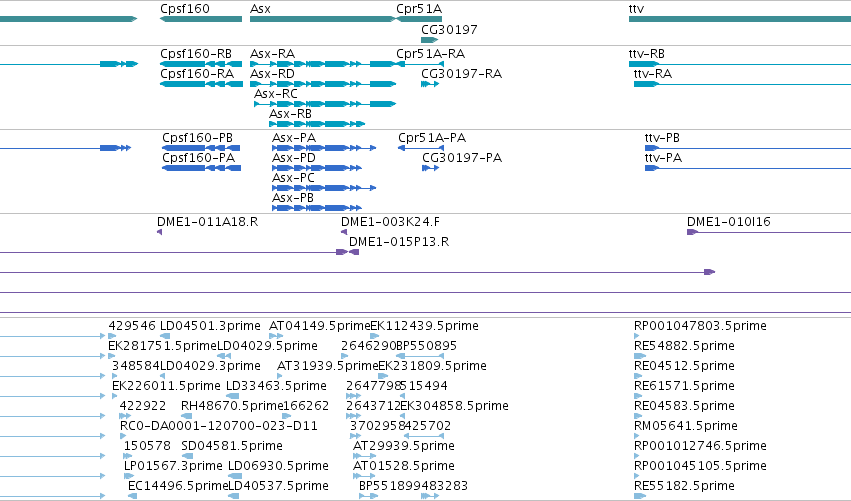Click the Asx-RD transcript label
Viewport: 851px width, 501px height.
pyautogui.click(x=272, y=74)
